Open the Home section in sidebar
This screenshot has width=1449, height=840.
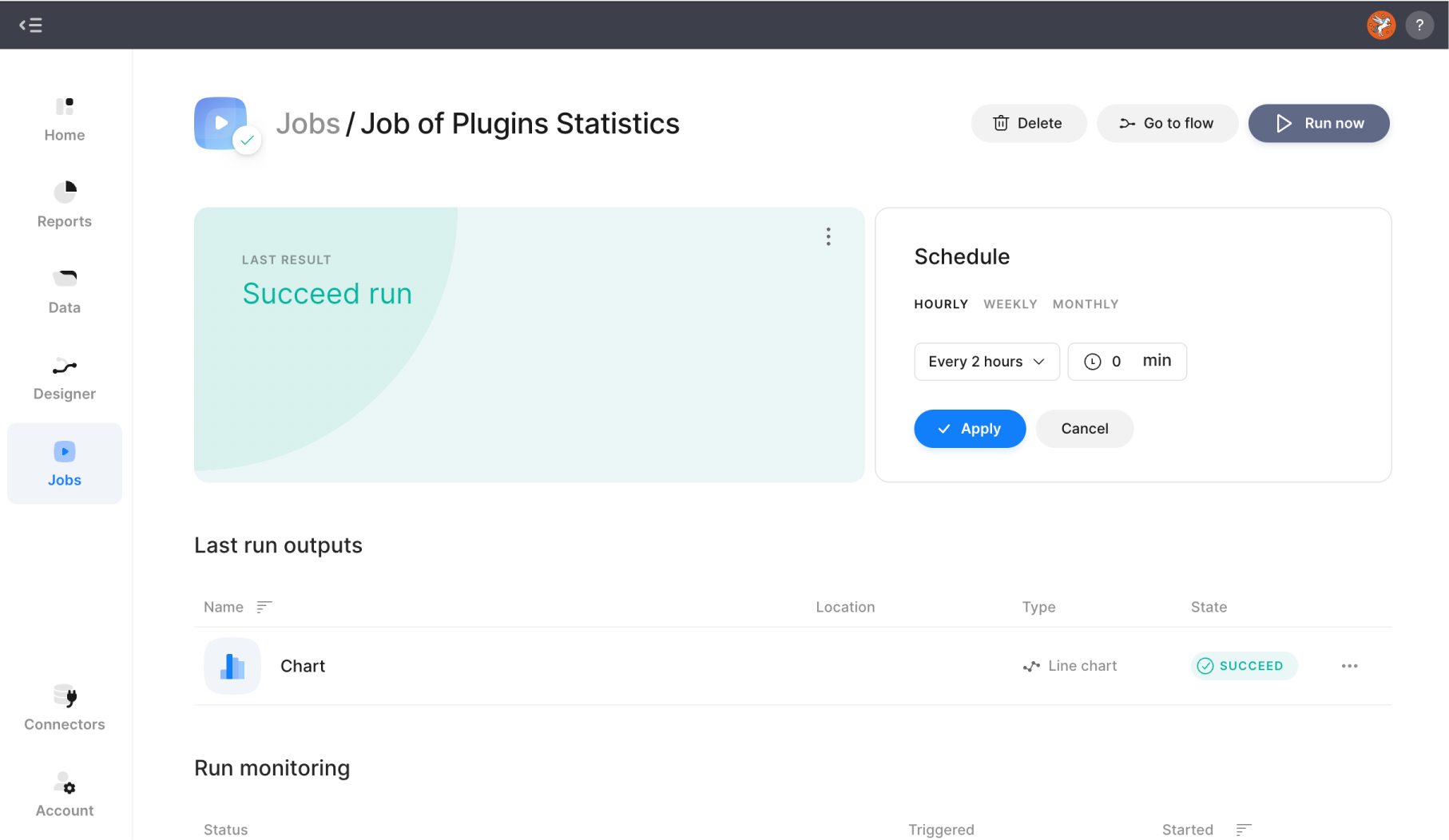pos(64,118)
